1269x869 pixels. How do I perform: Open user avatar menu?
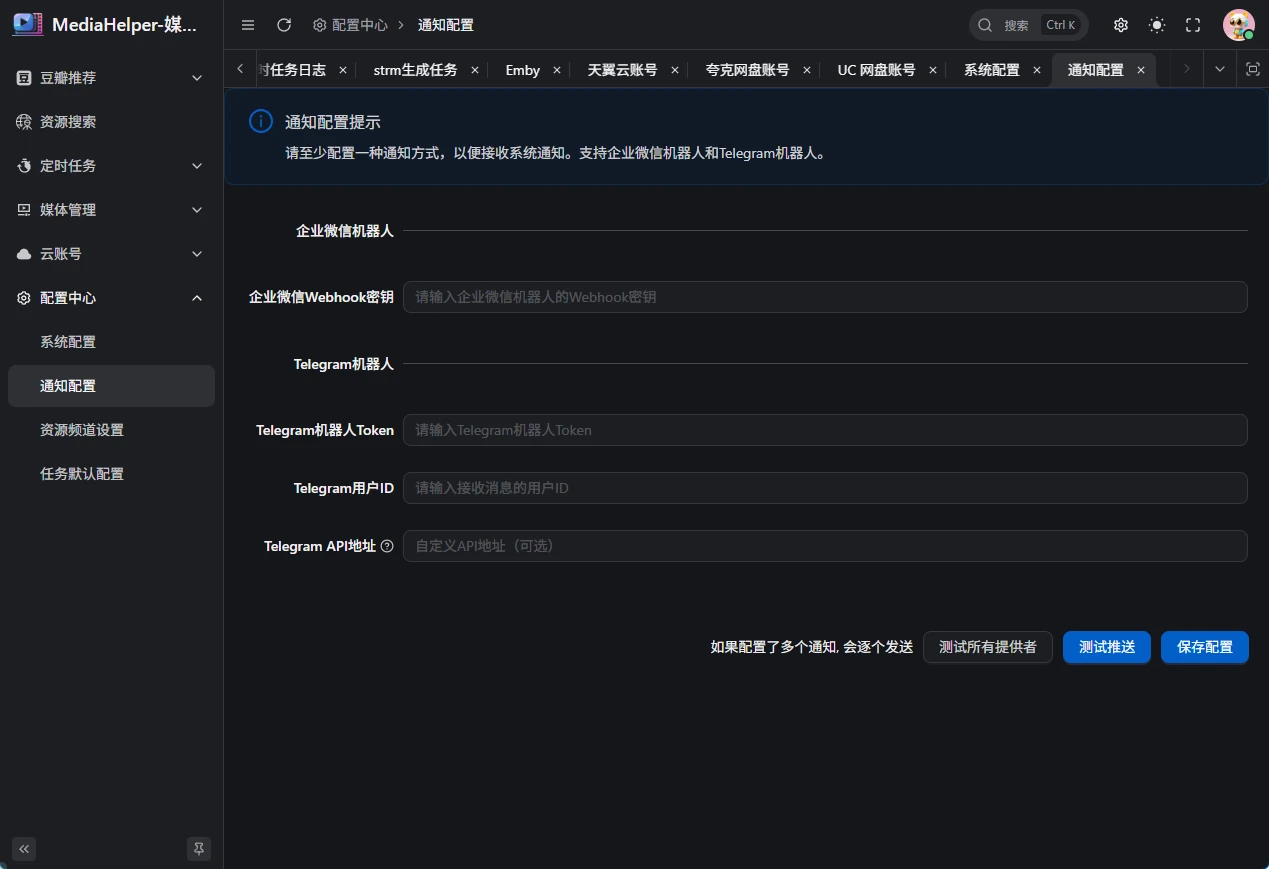tap(1238, 25)
